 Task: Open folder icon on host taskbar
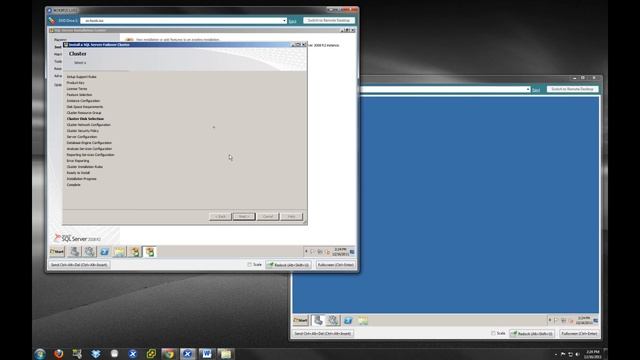(225, 354)
